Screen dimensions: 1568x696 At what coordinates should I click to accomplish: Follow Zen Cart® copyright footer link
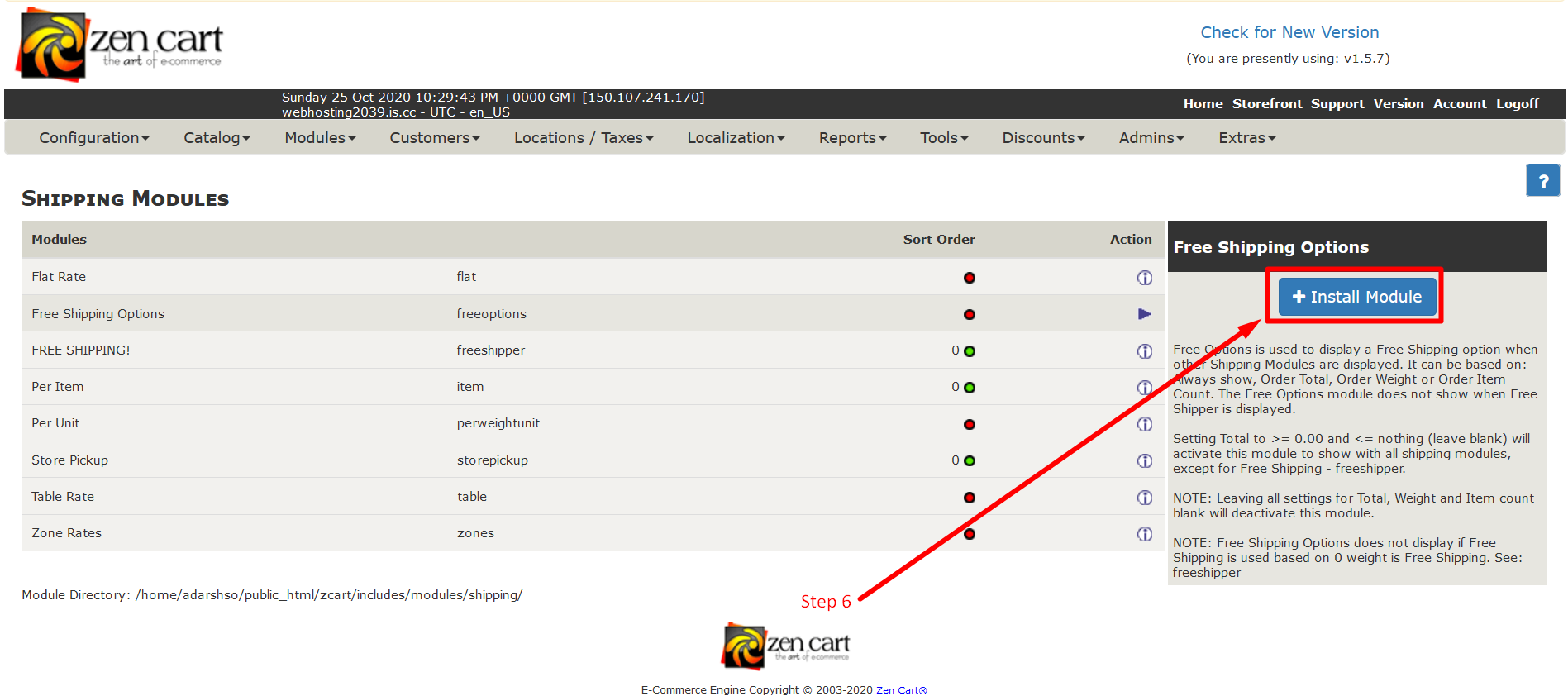[x=901, y=690]
